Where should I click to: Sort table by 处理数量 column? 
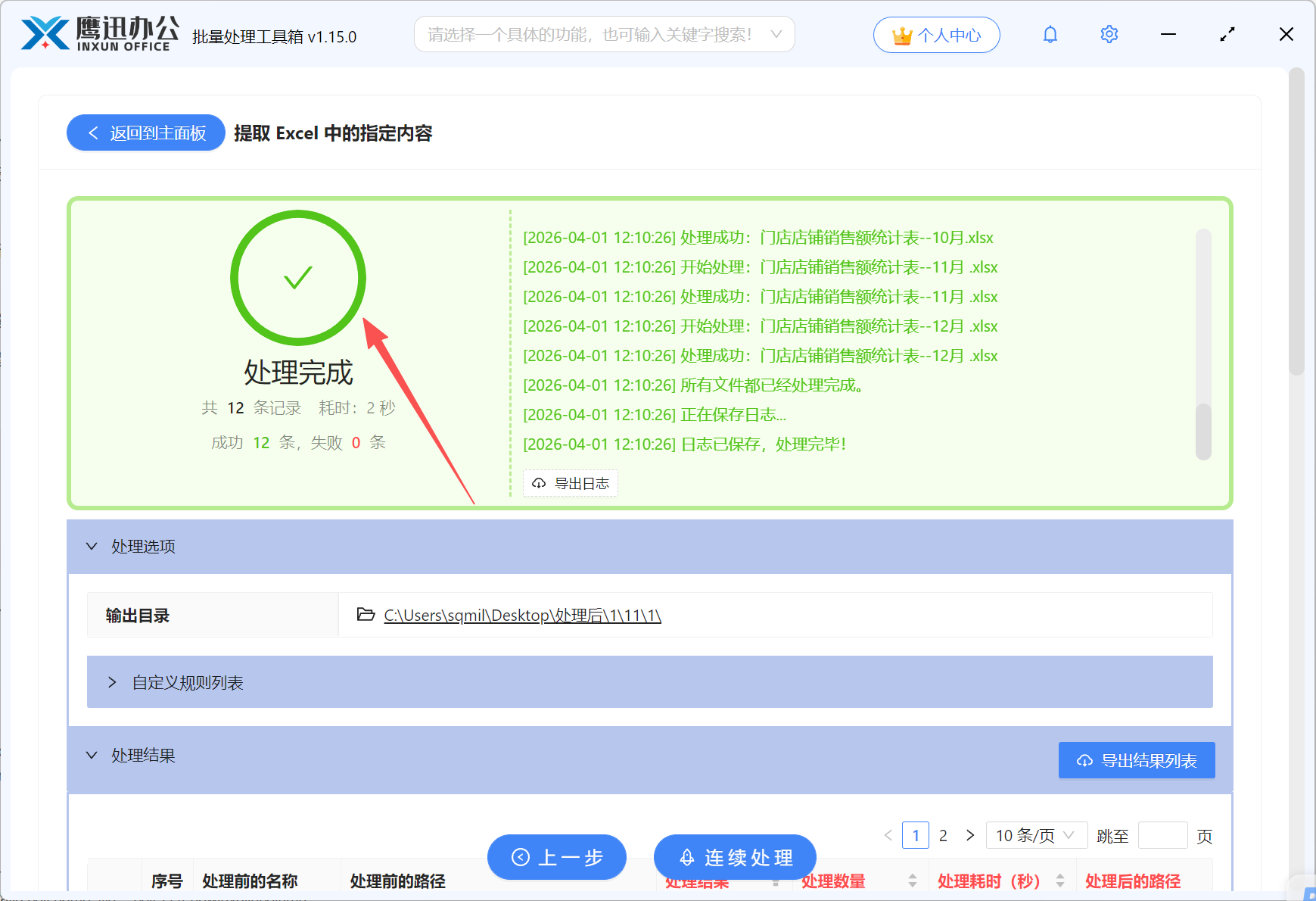pos(913,881)
